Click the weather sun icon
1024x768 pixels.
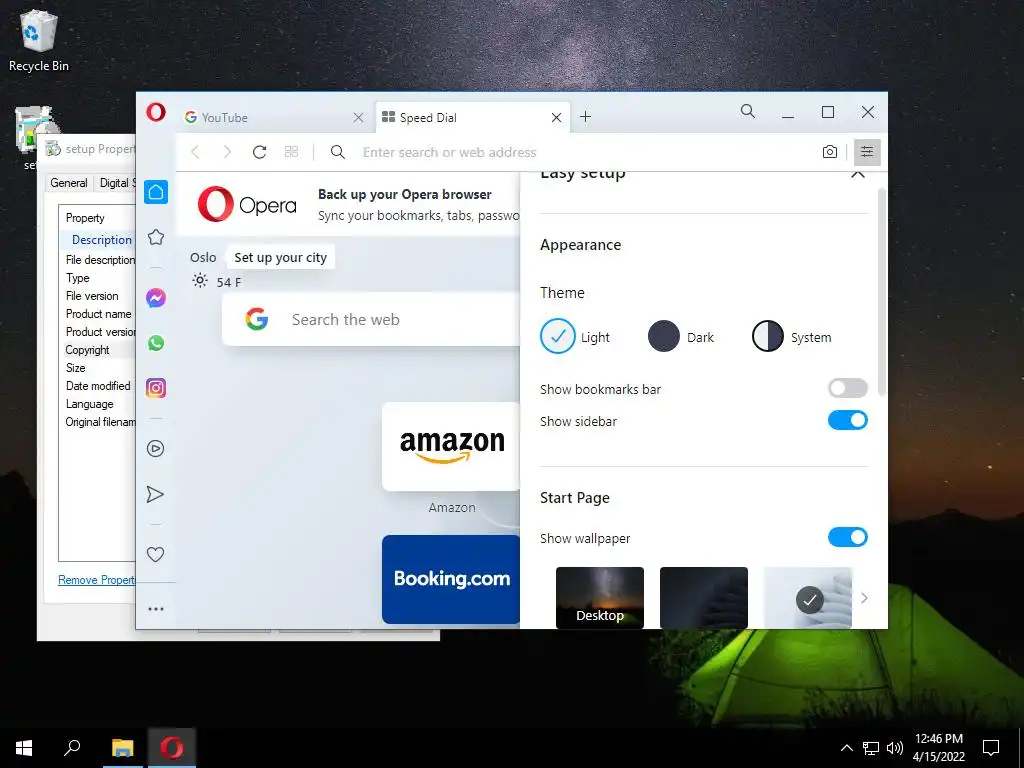[200, 281]
